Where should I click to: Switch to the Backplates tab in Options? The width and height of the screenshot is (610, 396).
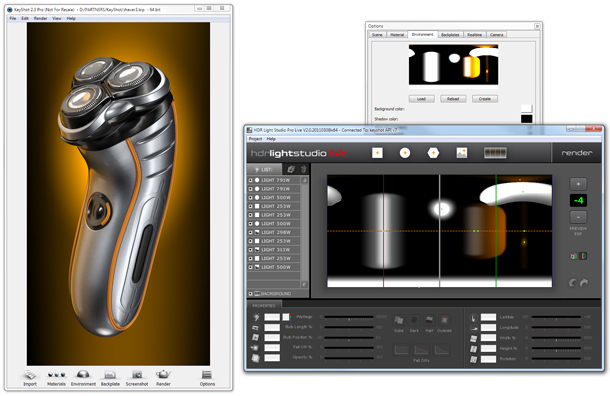(x=450, y=35)
